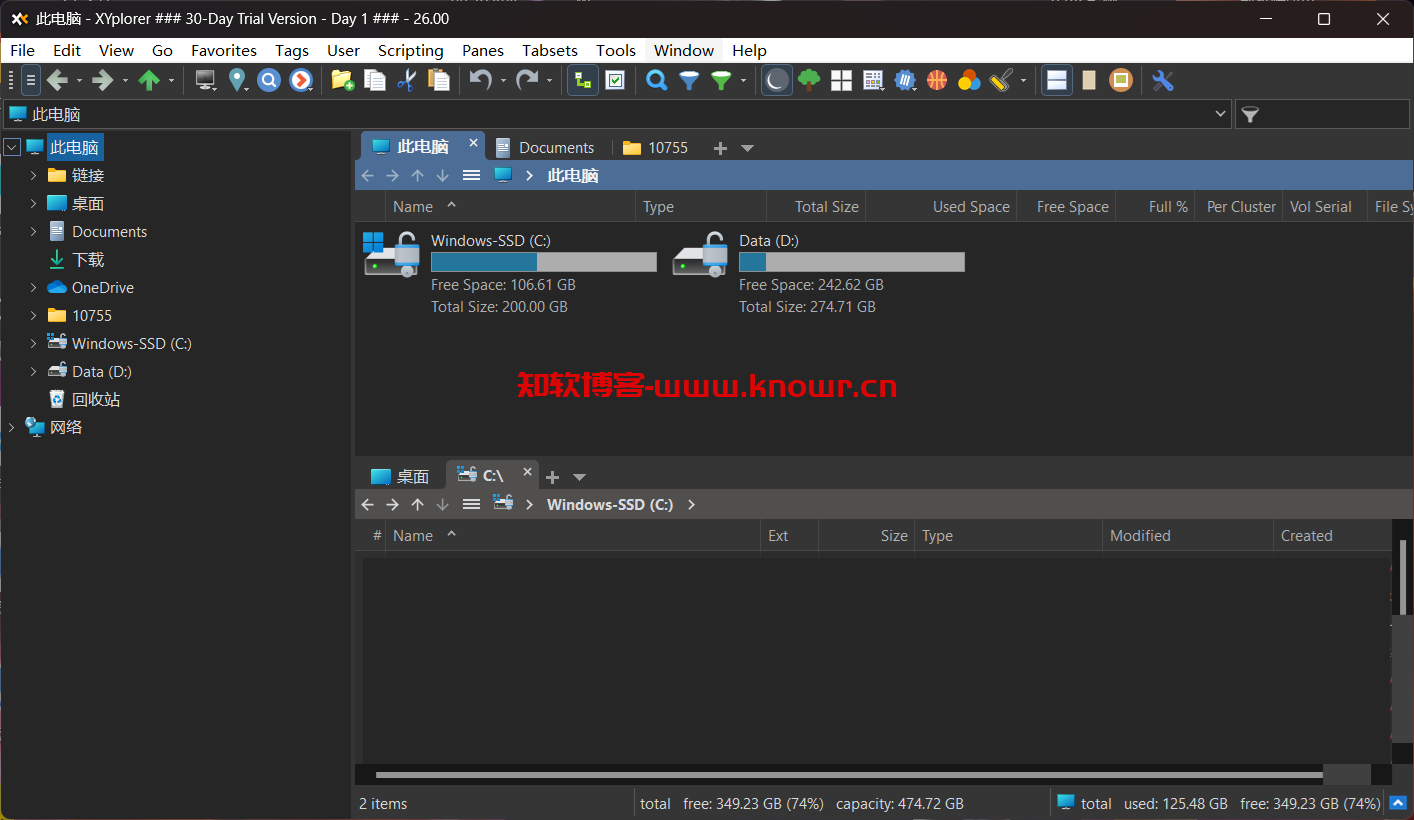Open address bar dropdown chevron
Viewport: 1414px width, 820px height.
click(x=1220, y=115)
